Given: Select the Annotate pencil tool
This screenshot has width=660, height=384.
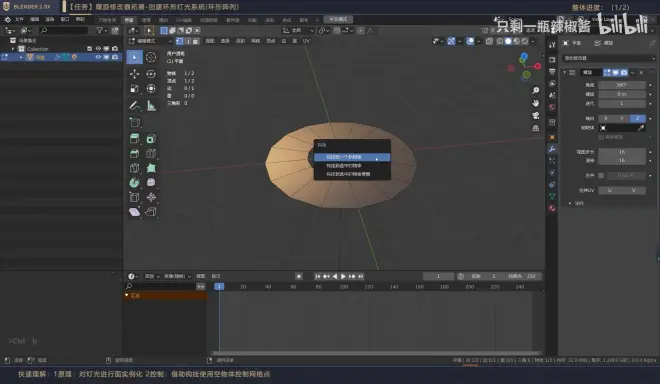Looking at the screenshot, I should (134, 106).
